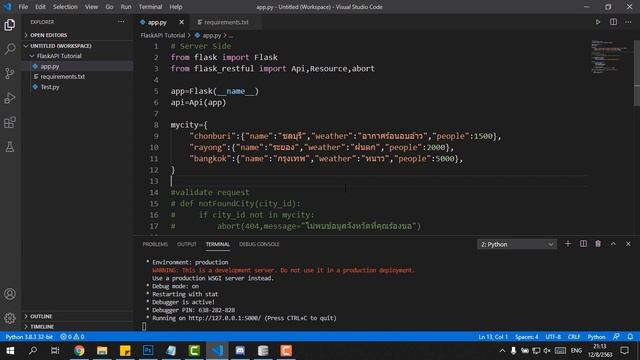Open the File menu
This screenshot has height=360, width=640.
pyautogui.click(x=23, y=7)
